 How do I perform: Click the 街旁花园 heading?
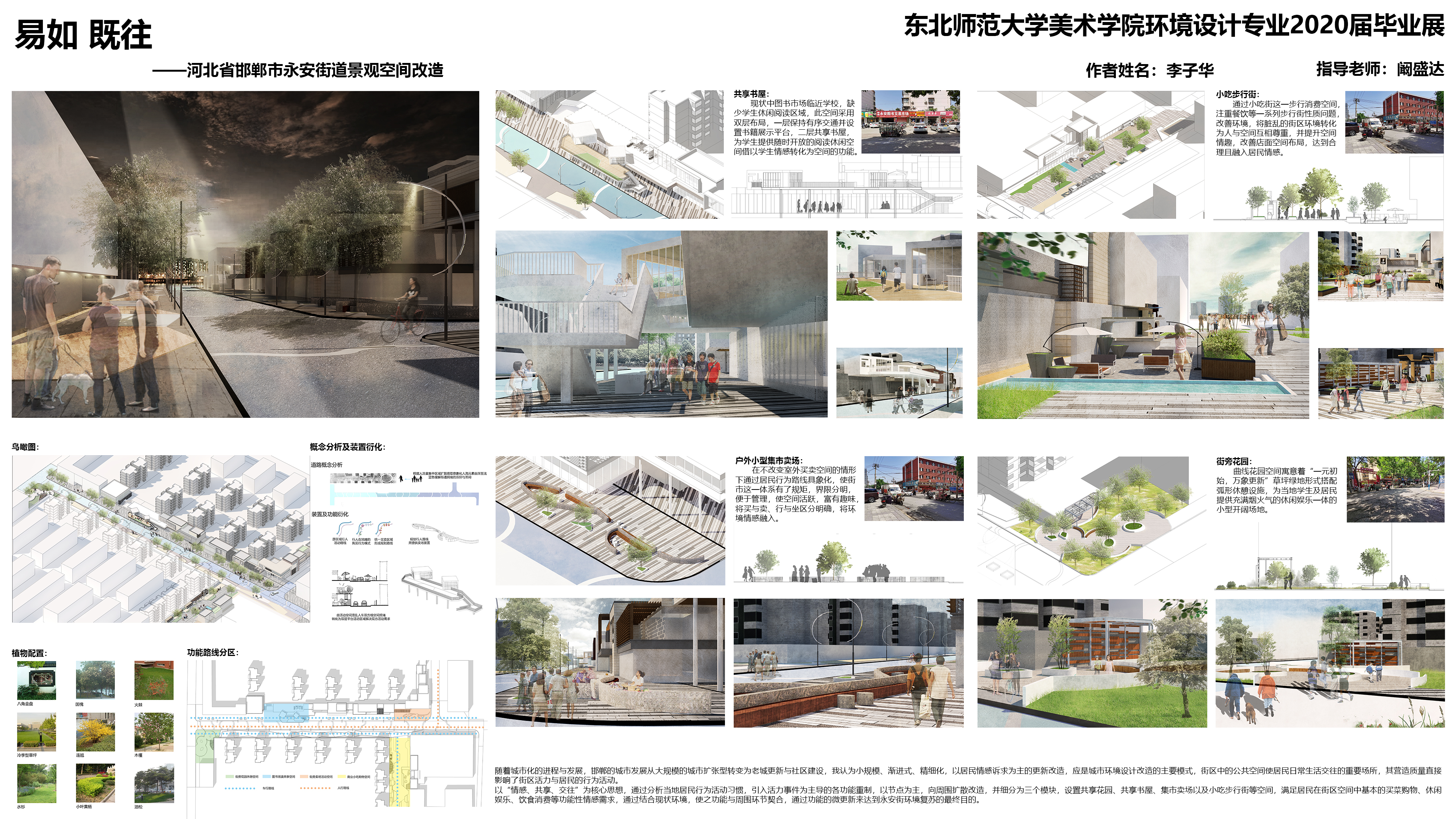tap(1235, 461)
